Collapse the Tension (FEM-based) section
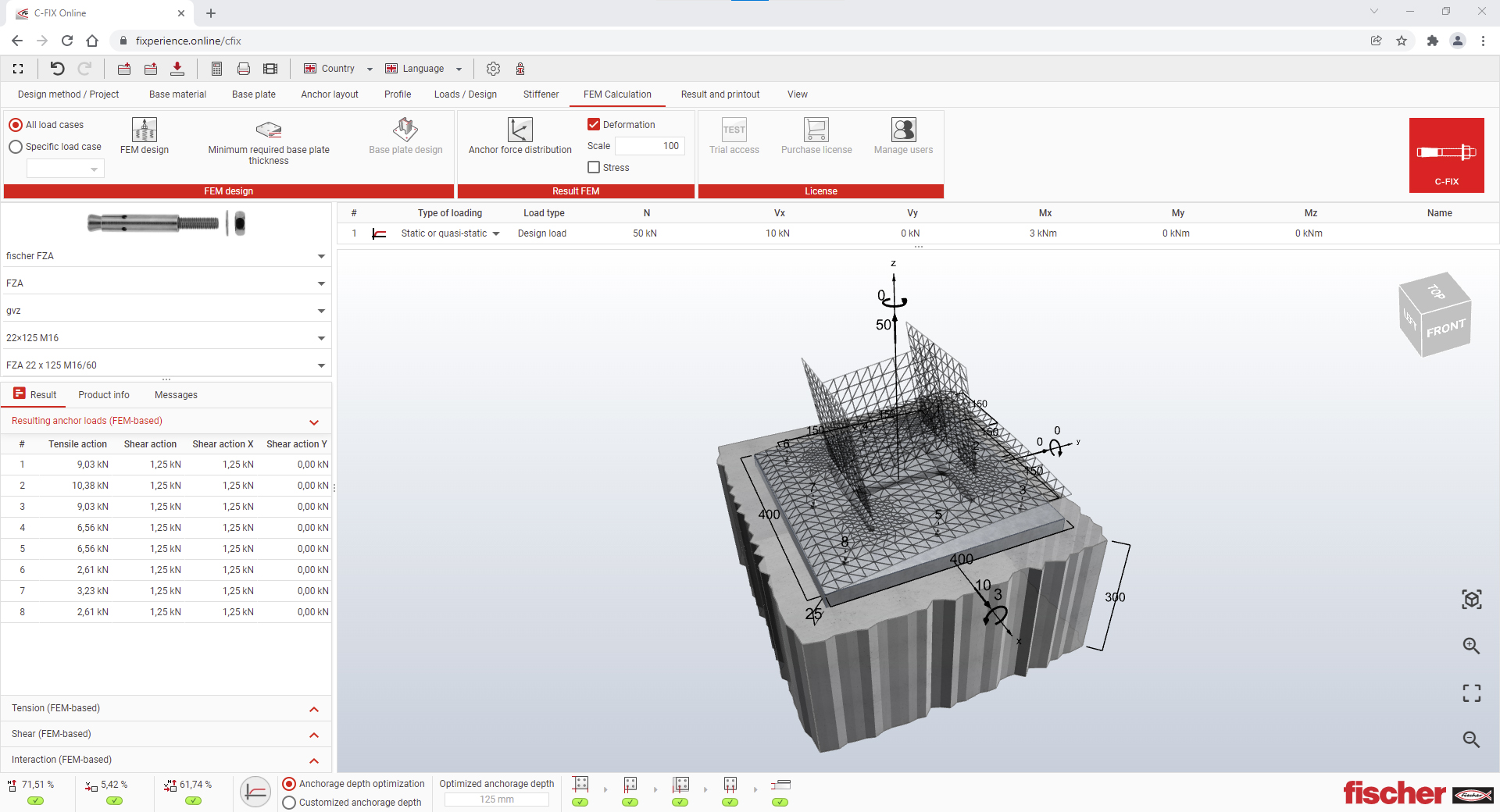The image size is (1500, 812). tap(314, 709)
